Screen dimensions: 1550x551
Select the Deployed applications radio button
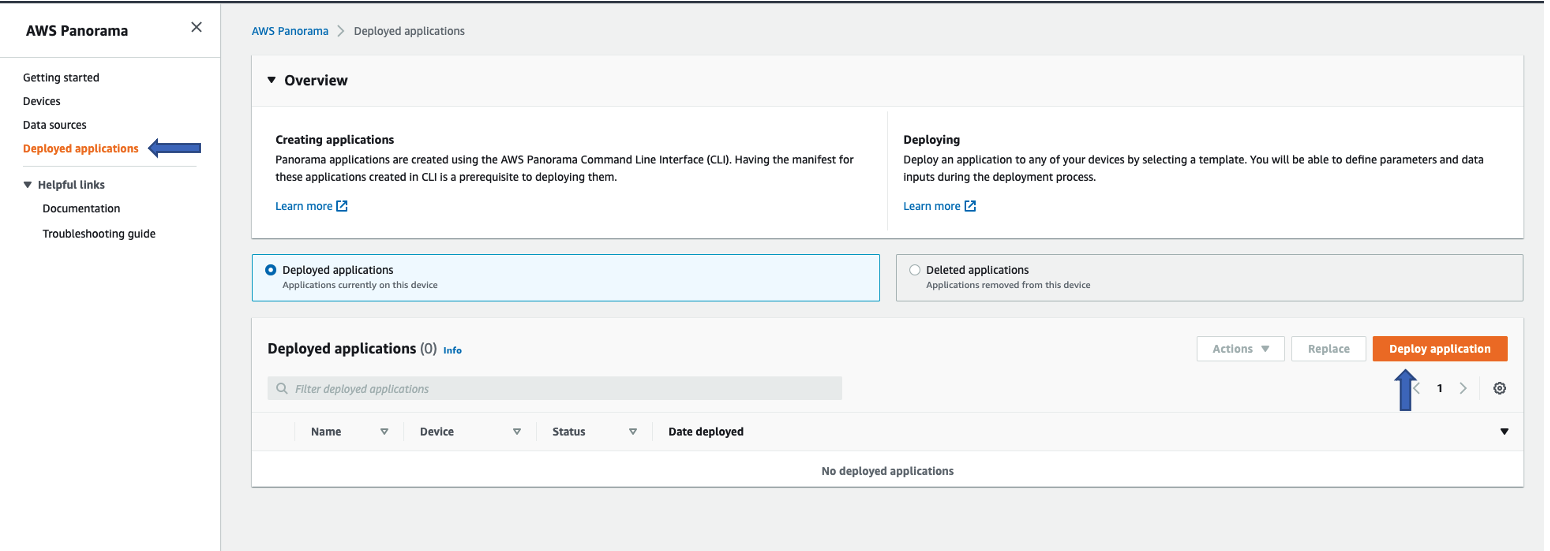pos(271,270)
